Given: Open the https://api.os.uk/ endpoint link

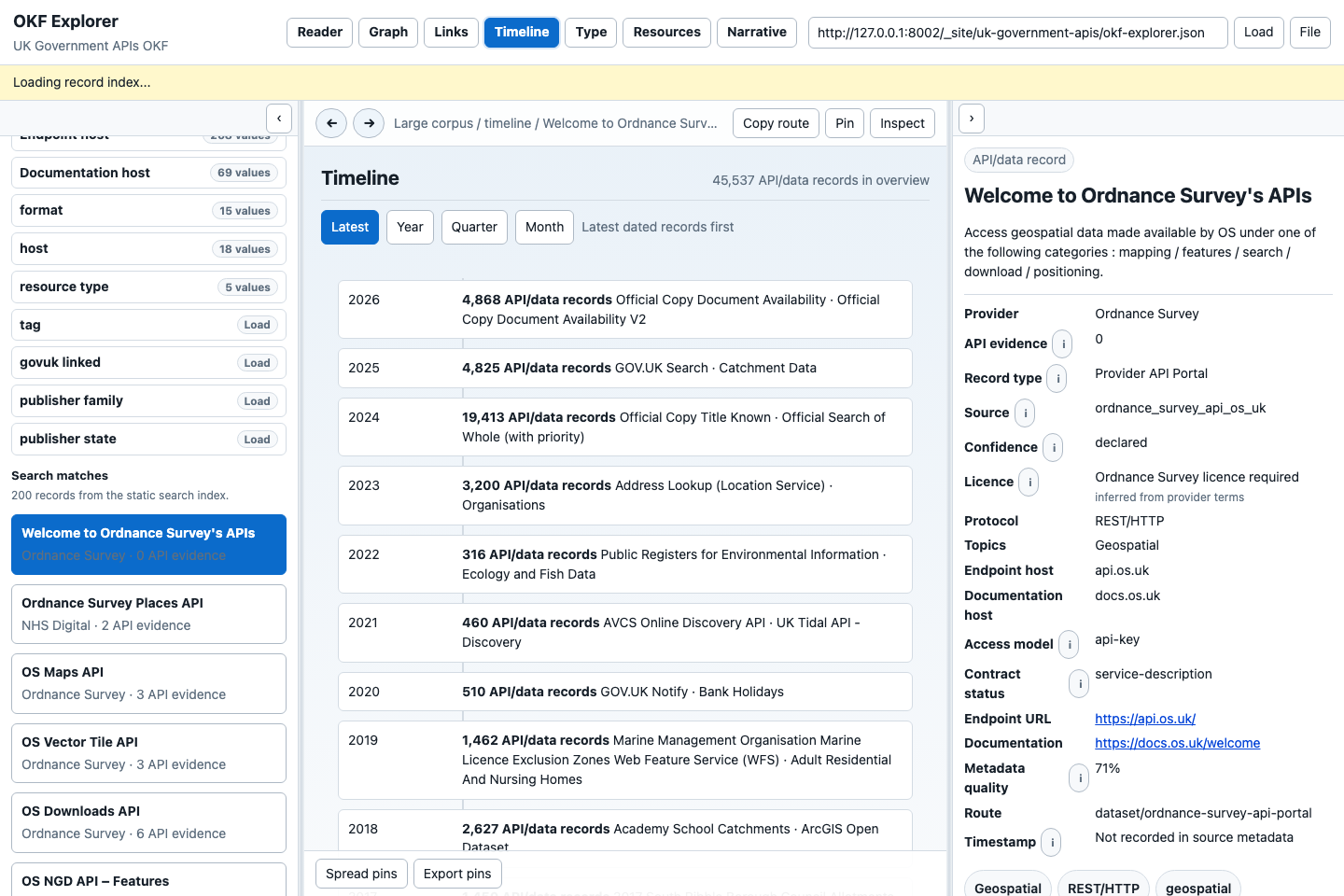Looking at the screenshot, I should [1144, 719].
